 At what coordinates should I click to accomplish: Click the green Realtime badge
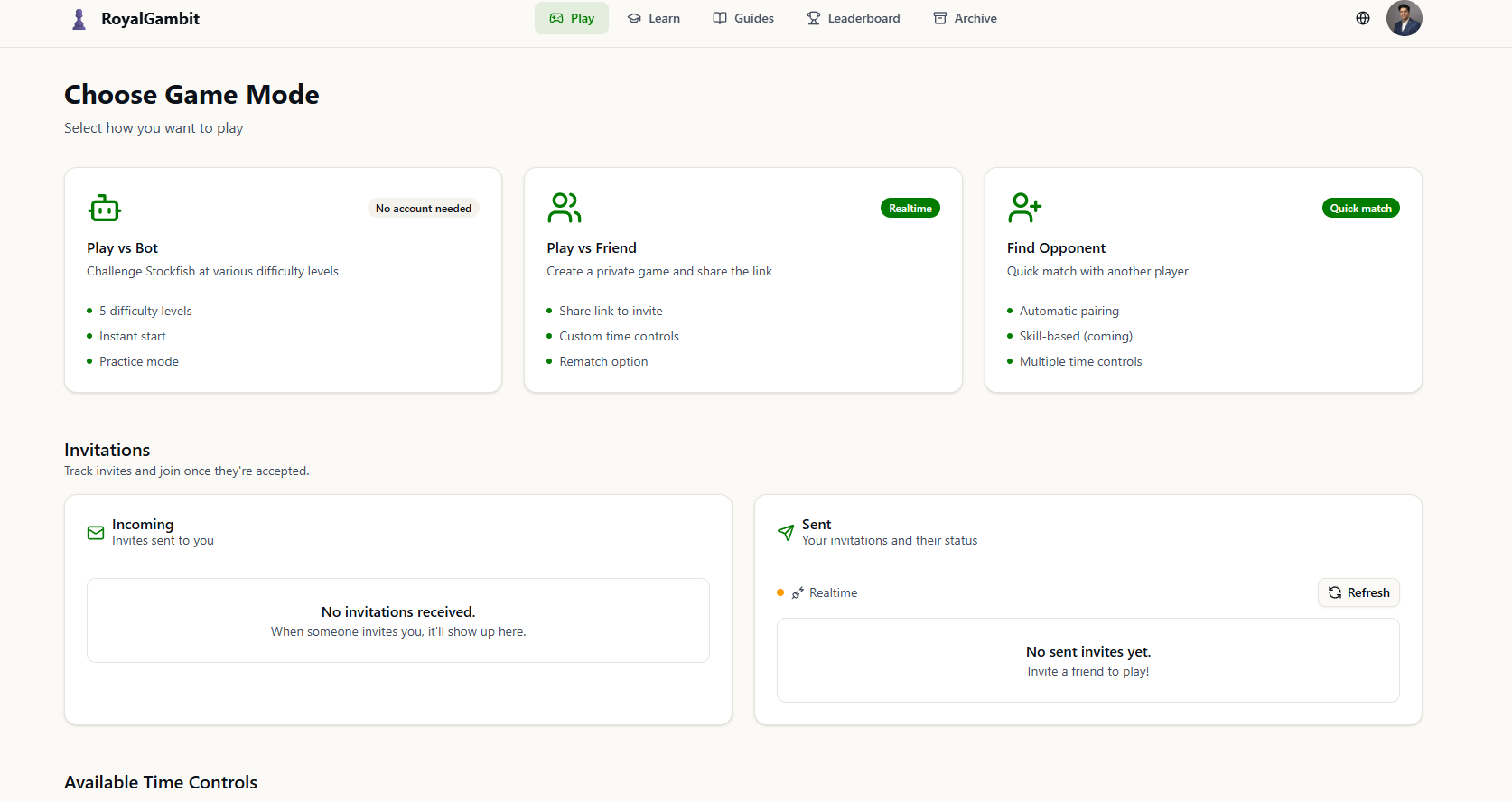tap(910, 208)
